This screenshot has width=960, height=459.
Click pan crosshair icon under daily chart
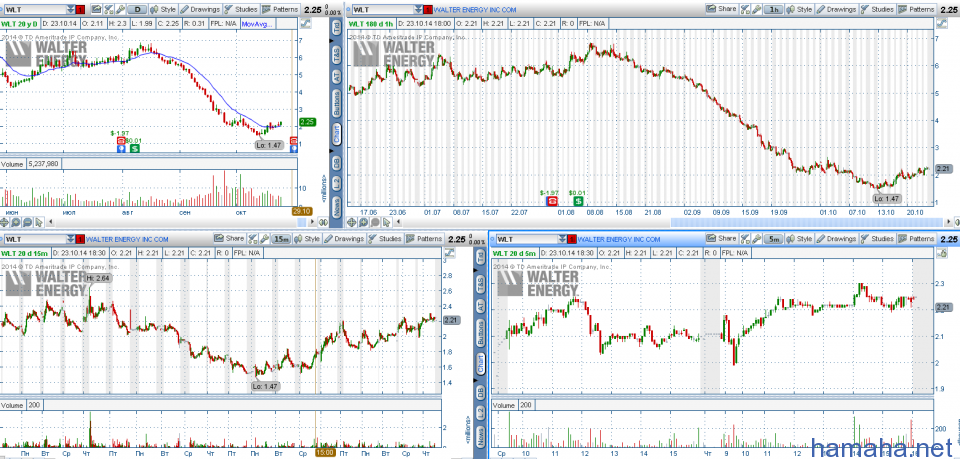[x=6, y=222]
